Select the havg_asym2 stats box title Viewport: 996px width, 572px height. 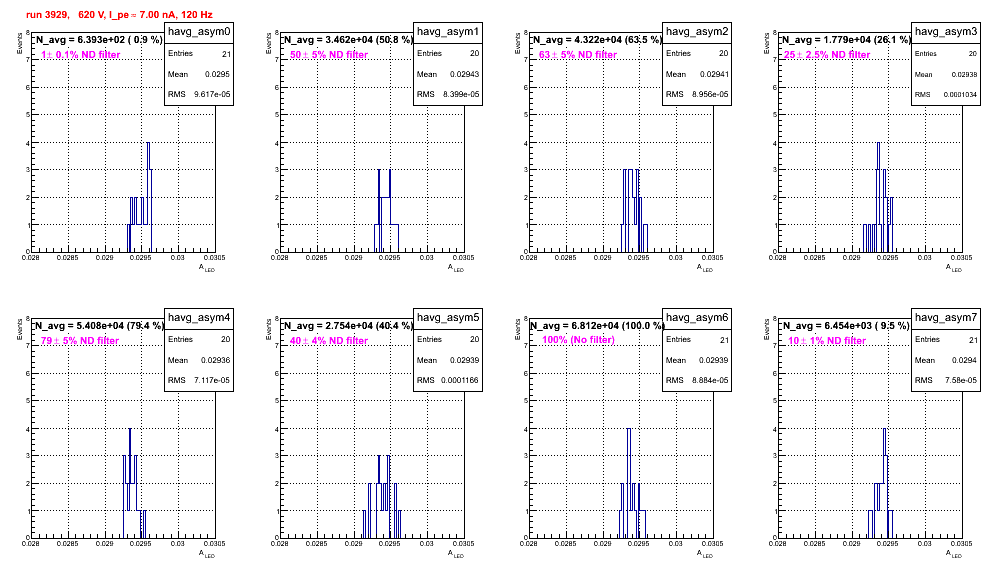[x=697, y=32]
